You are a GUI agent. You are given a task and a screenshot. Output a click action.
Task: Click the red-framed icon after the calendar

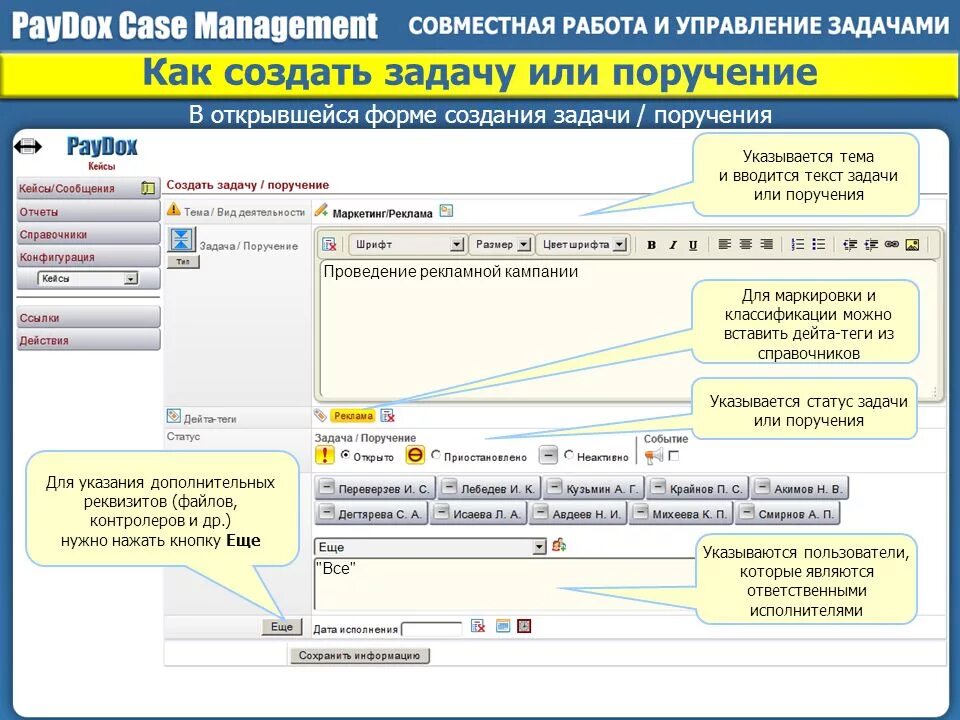(524, 626)
